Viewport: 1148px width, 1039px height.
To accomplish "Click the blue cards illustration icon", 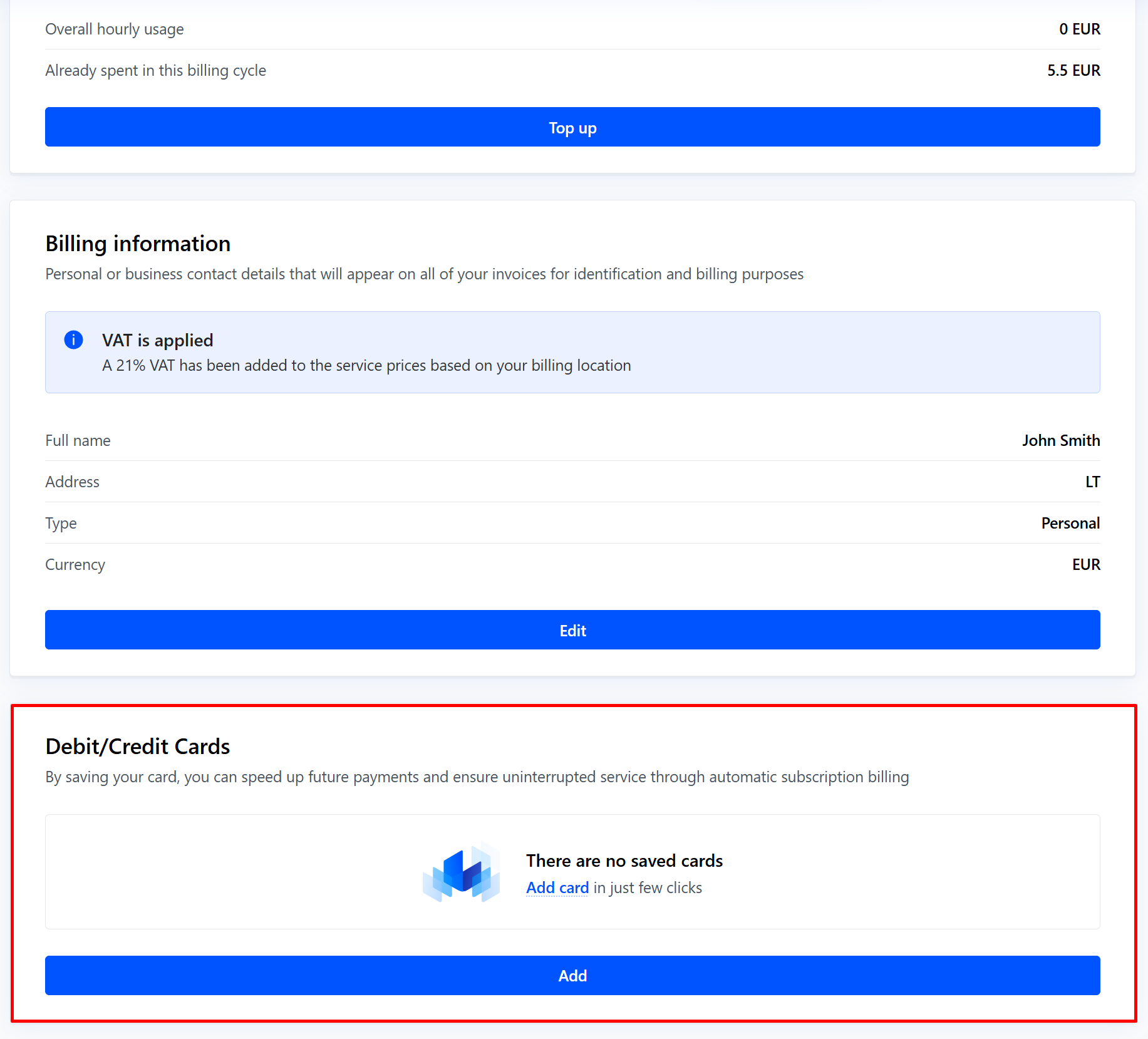I will tap(462, 872).
